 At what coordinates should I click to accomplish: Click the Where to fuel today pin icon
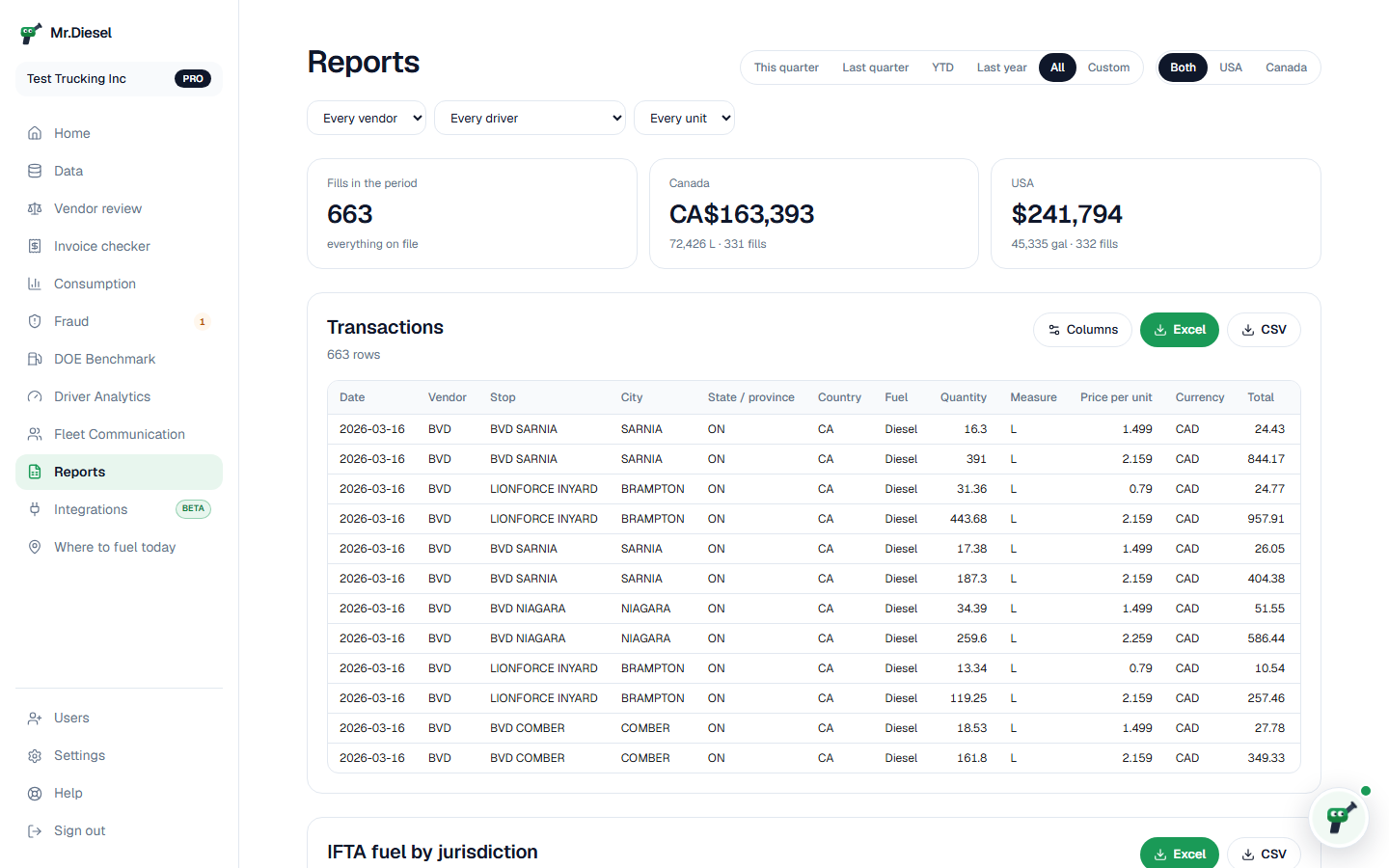coord(35,547)
